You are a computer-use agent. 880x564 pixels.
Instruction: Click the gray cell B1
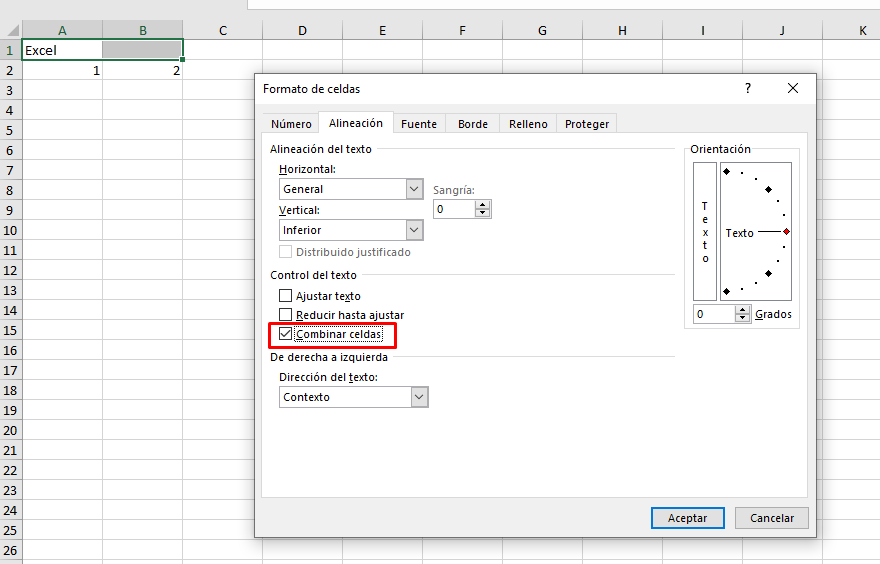click(143, 50)
